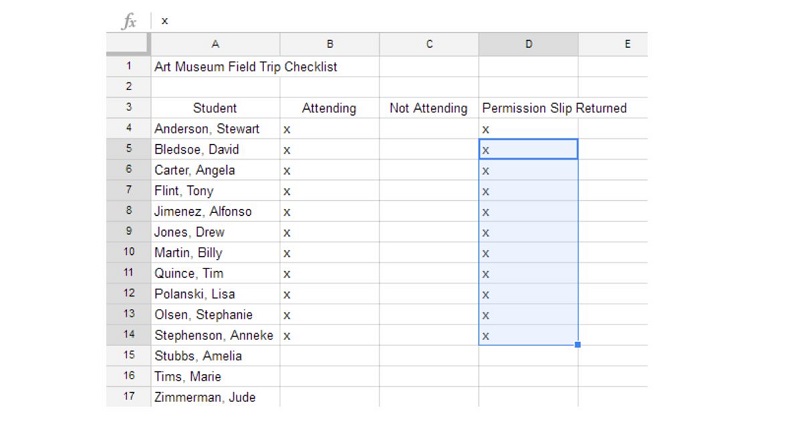The height and width of the screenshot is (422, 800).
Task: Select column A header
Action: pos(215,44)
